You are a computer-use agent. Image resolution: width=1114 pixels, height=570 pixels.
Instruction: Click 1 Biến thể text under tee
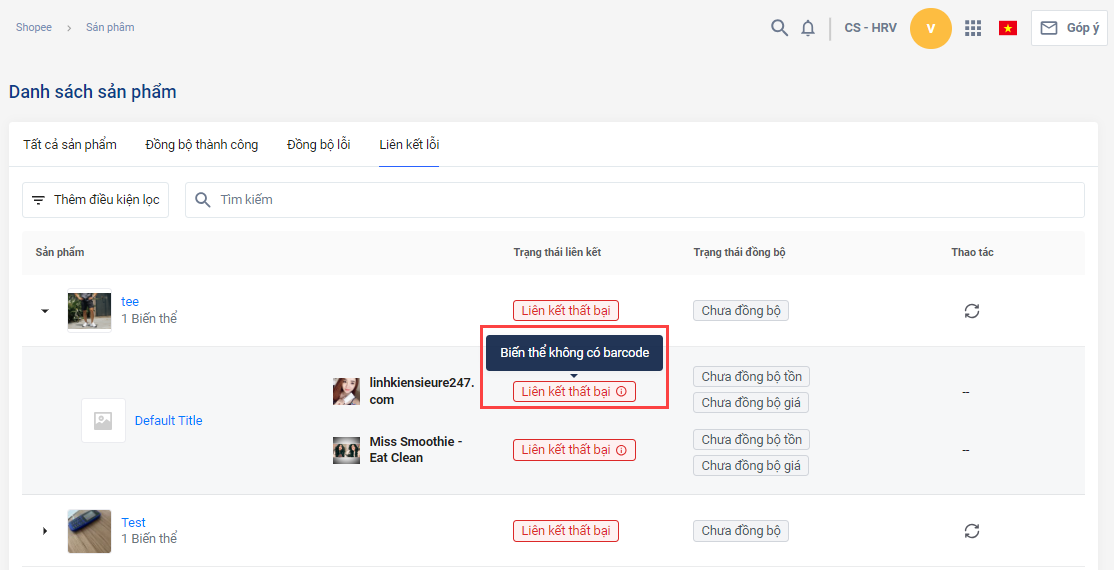point(149,319)
